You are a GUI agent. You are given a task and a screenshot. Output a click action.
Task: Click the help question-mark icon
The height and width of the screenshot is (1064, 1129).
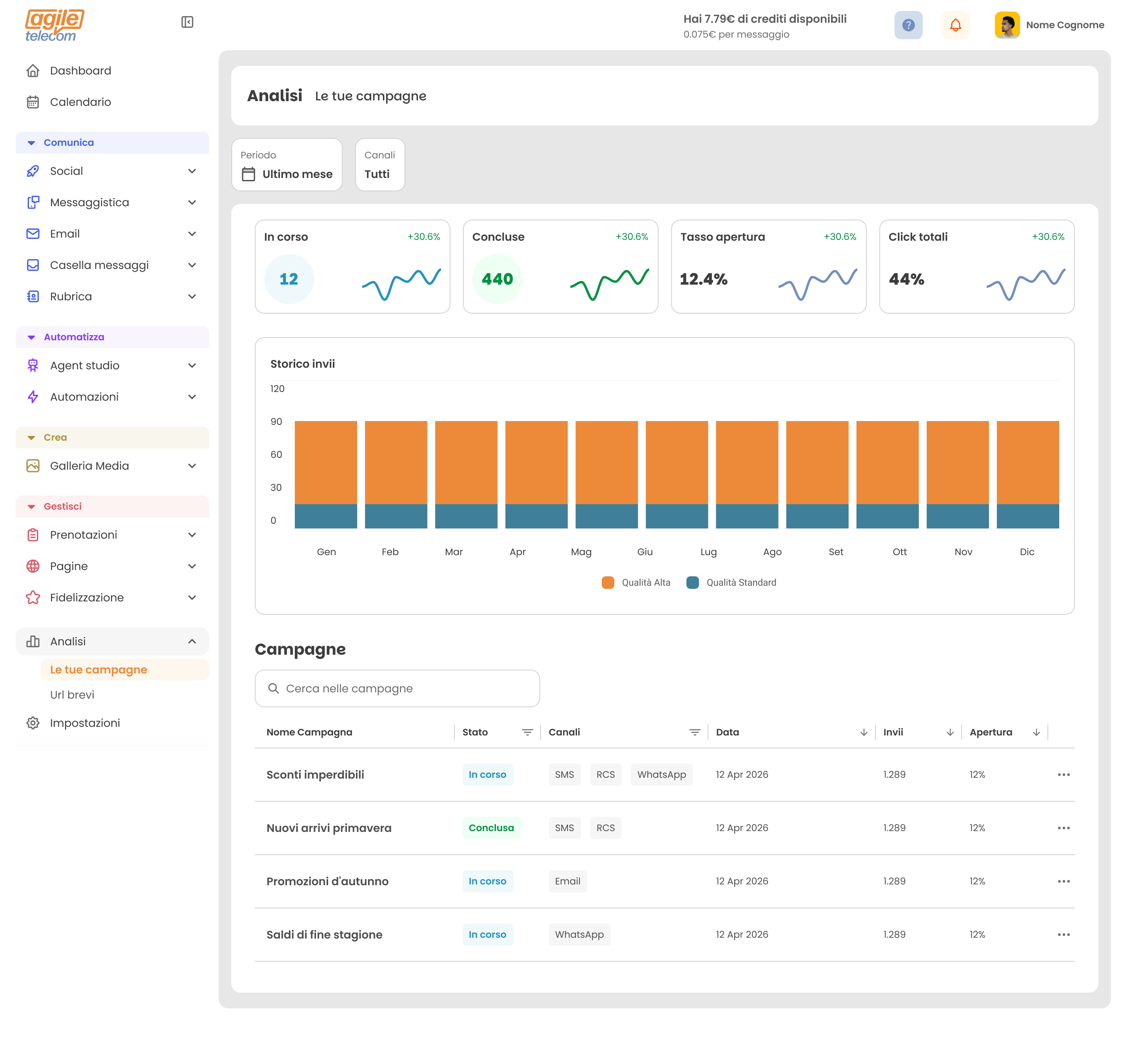pyautogui.click(x=908, y=25)
